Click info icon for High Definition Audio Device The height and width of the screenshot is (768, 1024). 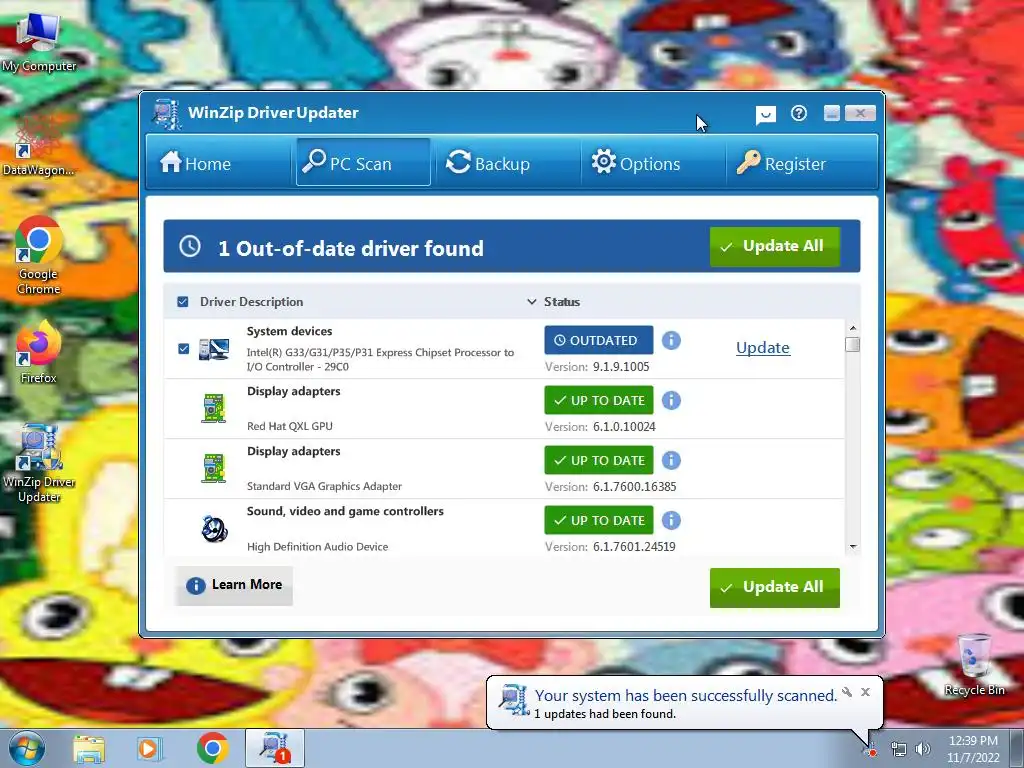pos(671,520)
